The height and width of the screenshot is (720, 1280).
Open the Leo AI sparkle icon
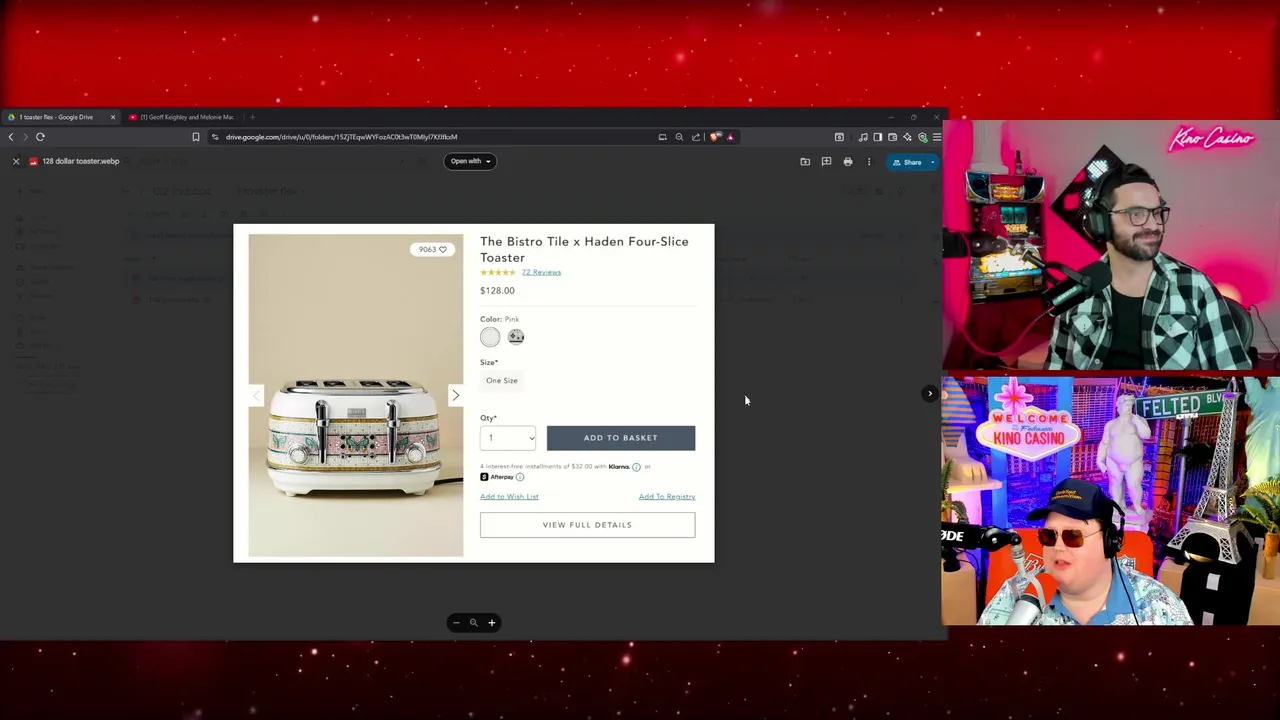pyautogui.click(x=907, y=137)
